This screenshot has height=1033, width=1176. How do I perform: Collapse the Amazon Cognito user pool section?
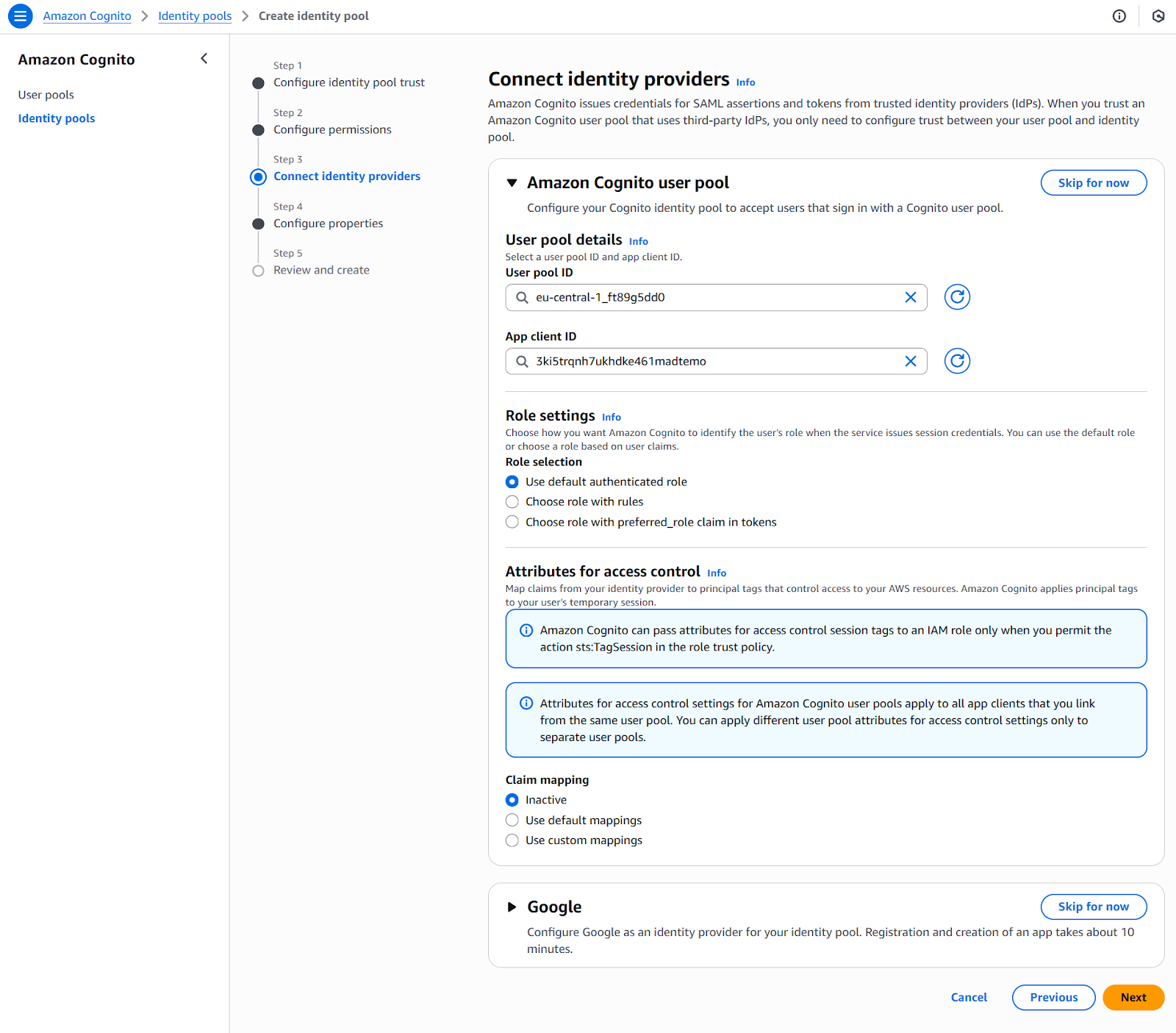click(512, 182)
